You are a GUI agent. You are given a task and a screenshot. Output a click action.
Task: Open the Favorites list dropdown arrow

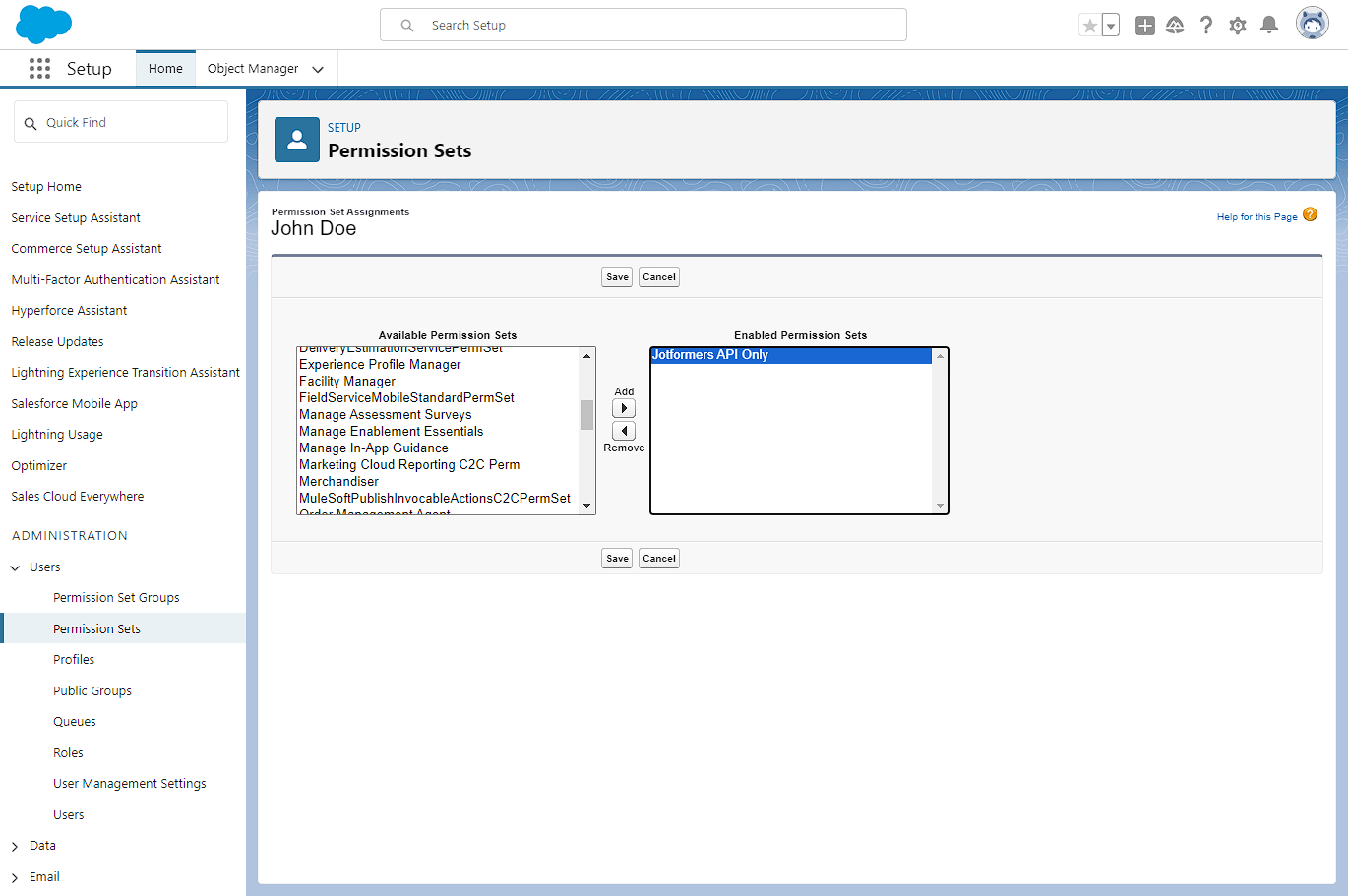[1111, 26]
